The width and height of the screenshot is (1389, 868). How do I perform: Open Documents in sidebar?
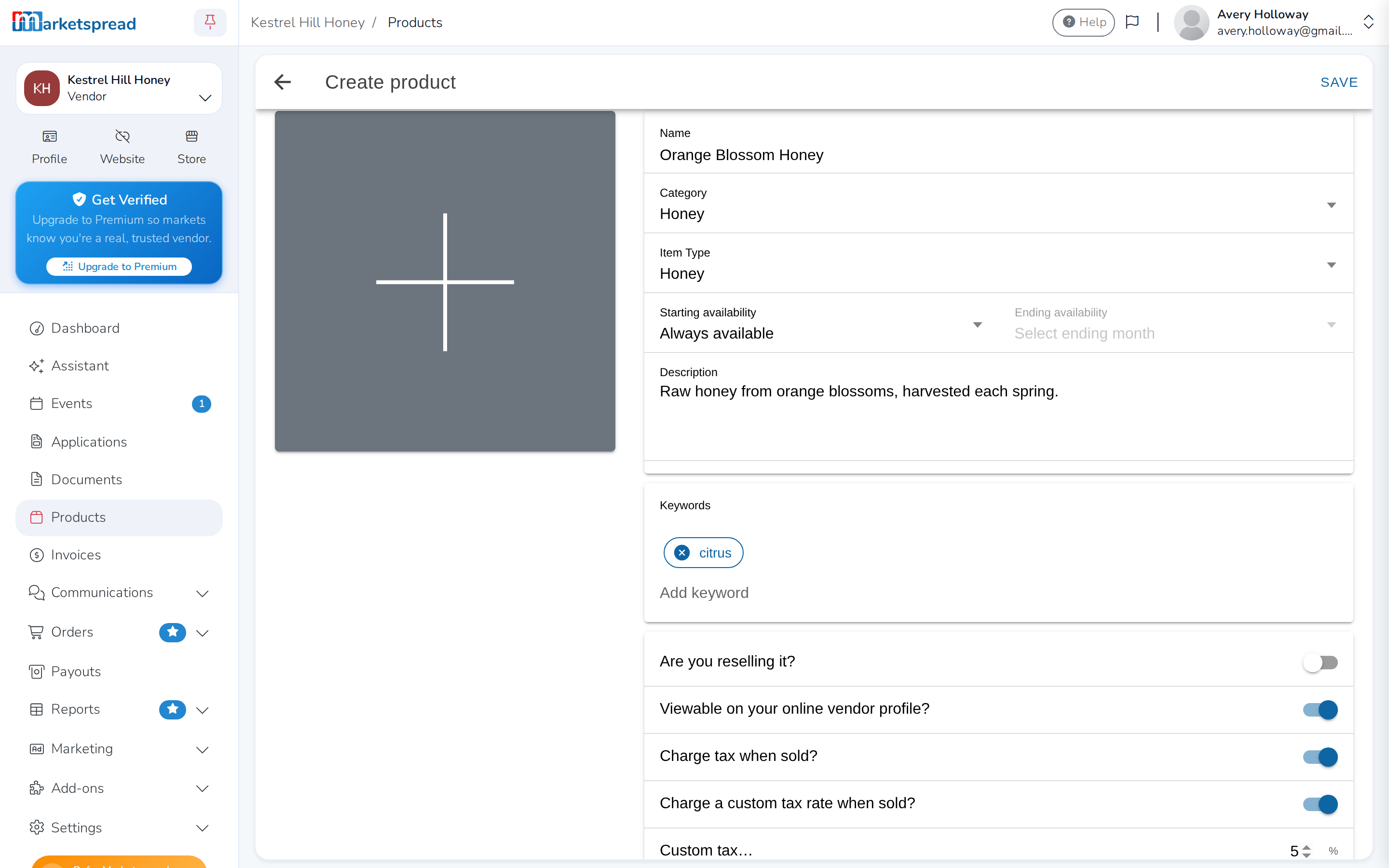click(119, 479)
